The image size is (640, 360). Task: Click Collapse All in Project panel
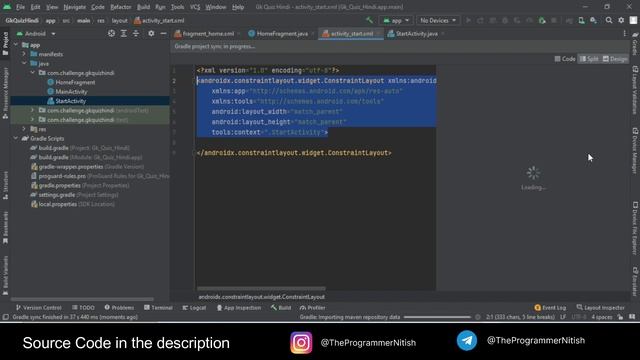click(136, 33)
